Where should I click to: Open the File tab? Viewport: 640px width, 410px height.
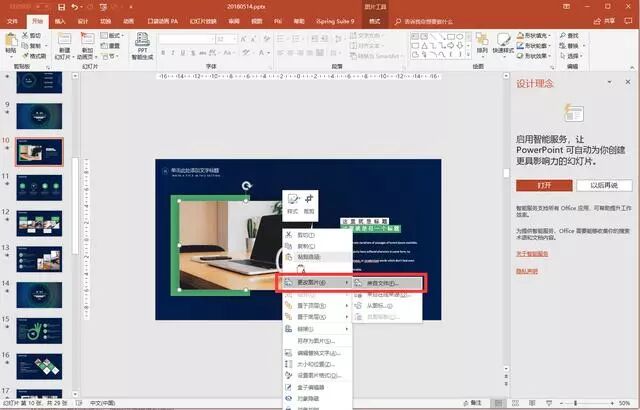click(12, 21)
